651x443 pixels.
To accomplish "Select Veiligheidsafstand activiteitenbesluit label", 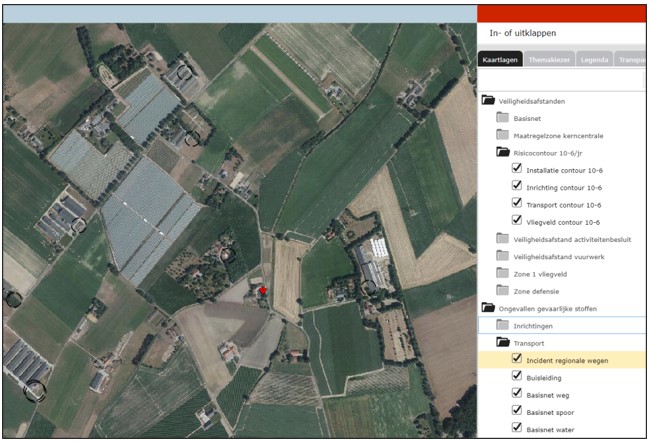I will coord(573,240).
